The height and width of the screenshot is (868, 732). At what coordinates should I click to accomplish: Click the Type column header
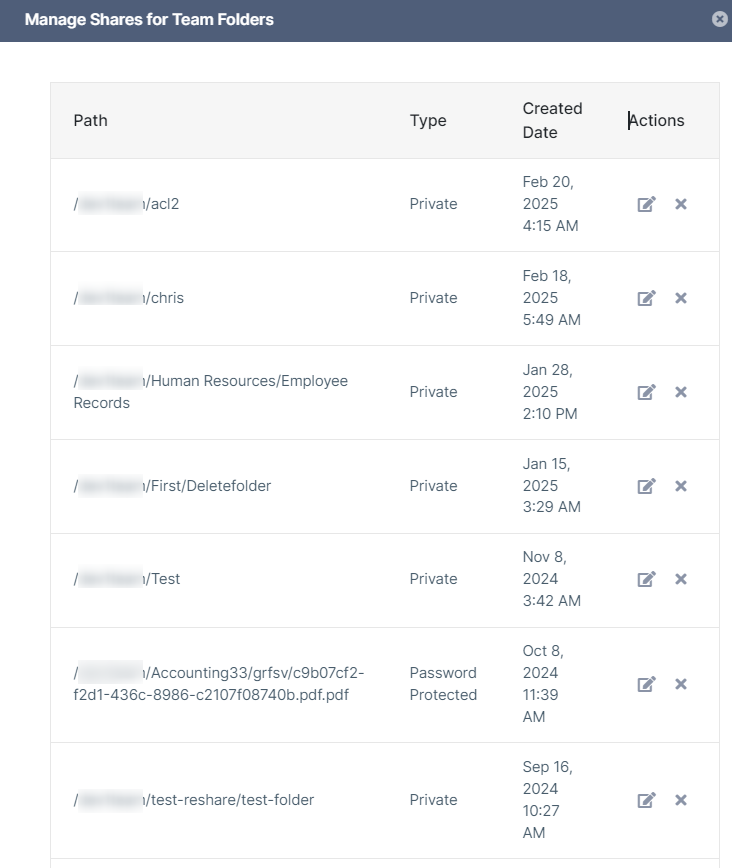(428, 120)
